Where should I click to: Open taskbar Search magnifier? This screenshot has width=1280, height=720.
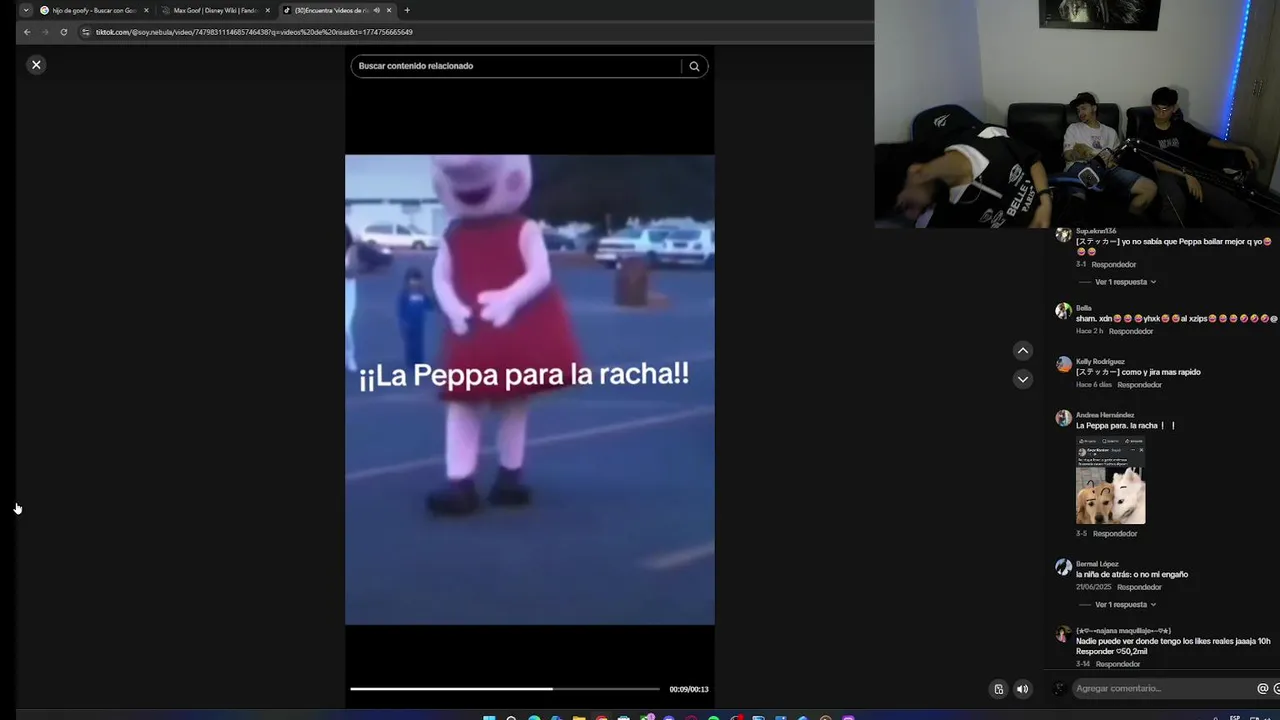pyautogui.click(x=511, y=717)
